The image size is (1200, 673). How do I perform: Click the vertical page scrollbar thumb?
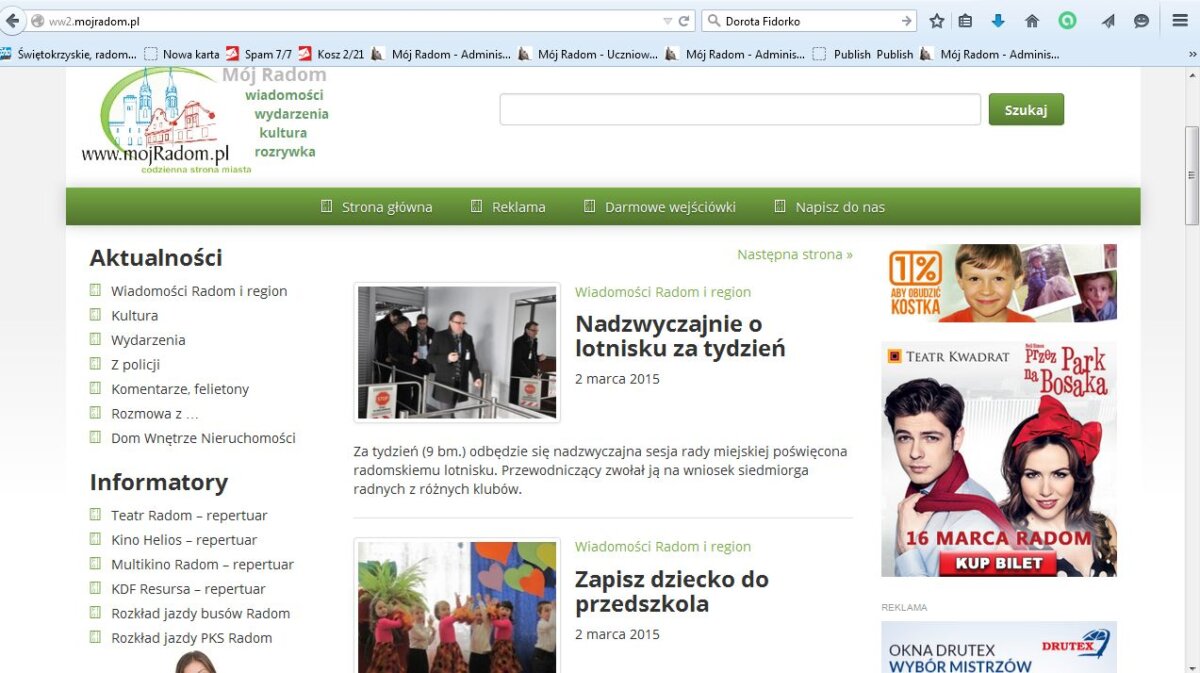(x=1191, y=175)
